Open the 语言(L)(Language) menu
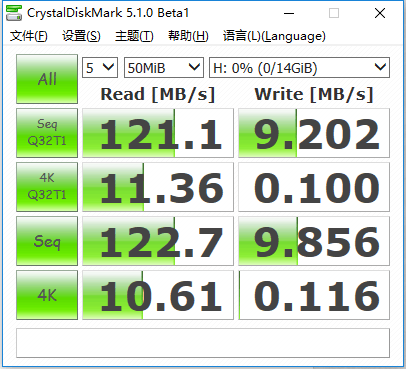Screen dimensions: 406x369 (x=274, y=36)
